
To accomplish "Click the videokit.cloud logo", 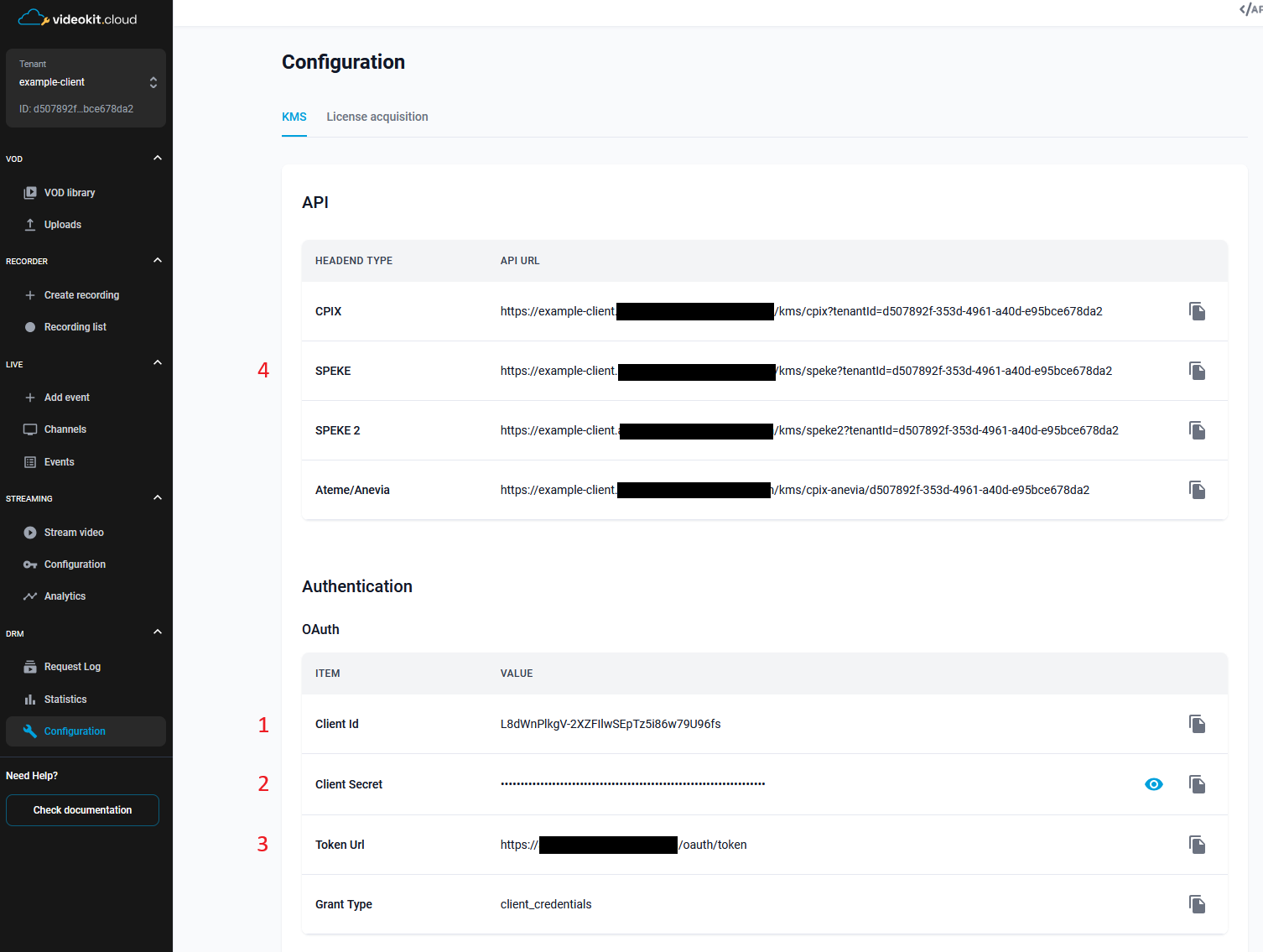I will coord(78,18).
